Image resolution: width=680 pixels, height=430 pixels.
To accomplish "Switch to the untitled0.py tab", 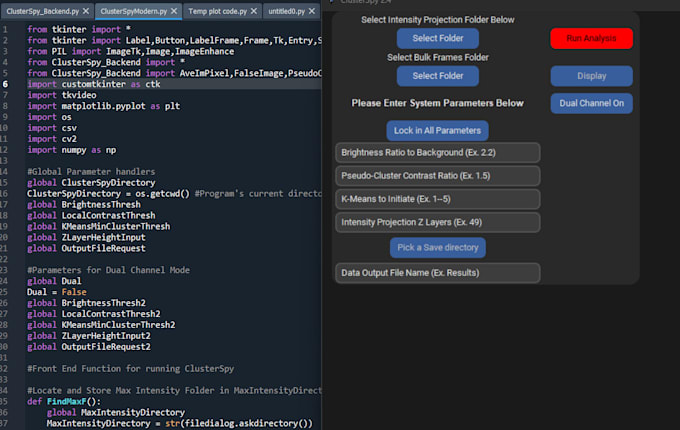I will click(x=286, y=11).
